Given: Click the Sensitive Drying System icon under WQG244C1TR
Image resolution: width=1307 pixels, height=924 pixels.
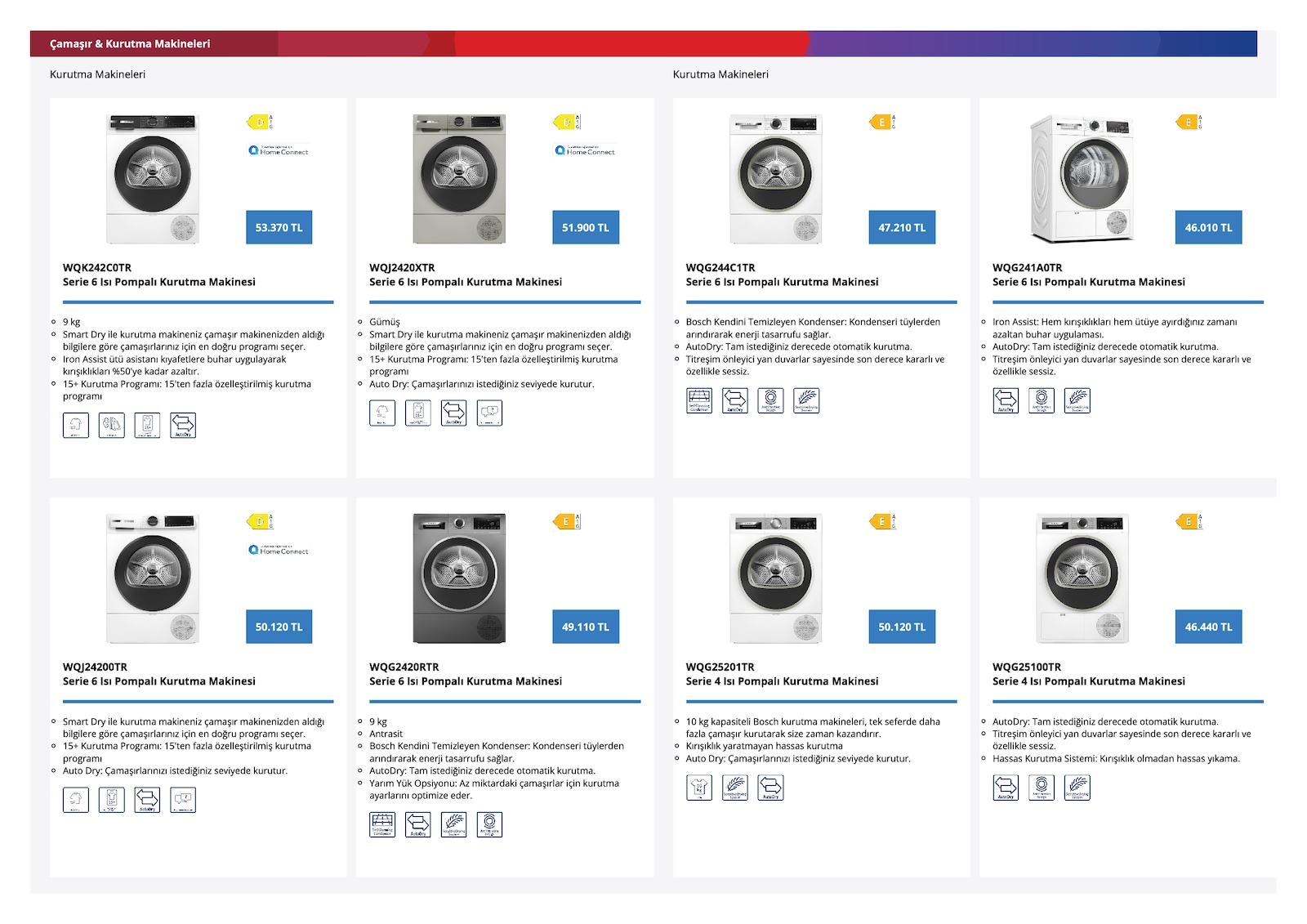Looking at the screenshot, I should click(x=806, y=400).
